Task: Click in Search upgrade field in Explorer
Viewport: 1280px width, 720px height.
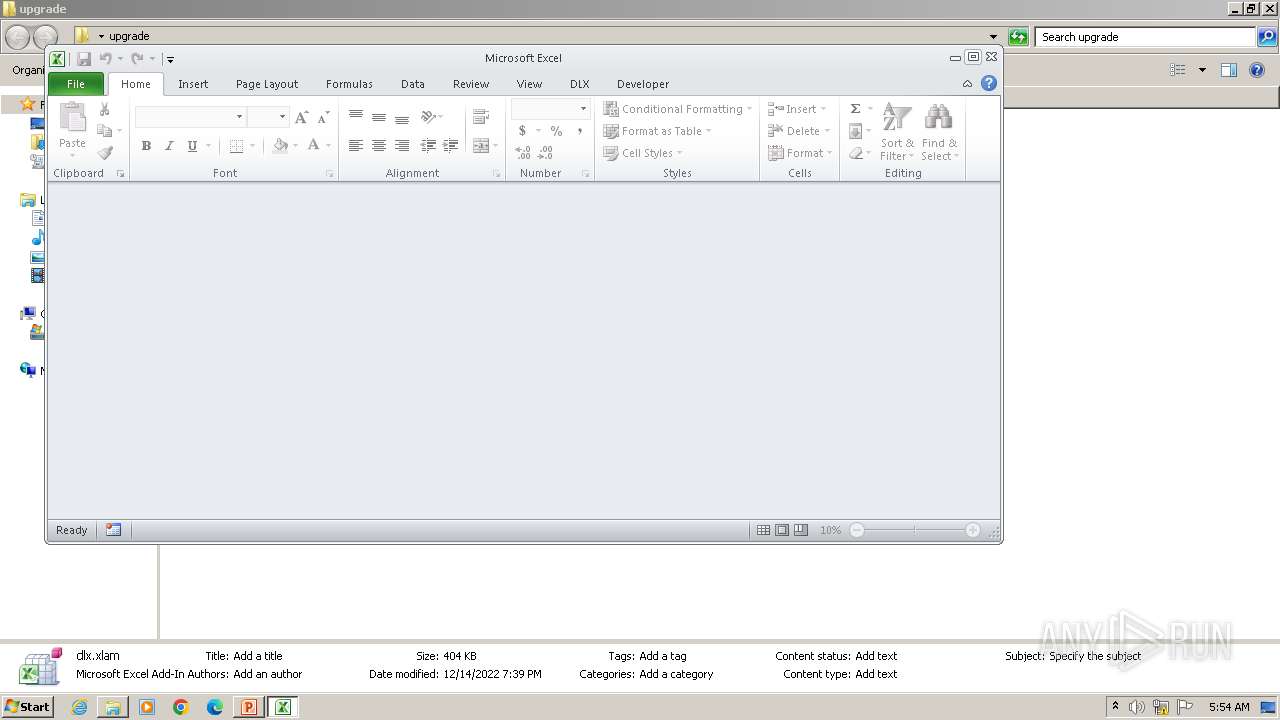Action: 1146,37
